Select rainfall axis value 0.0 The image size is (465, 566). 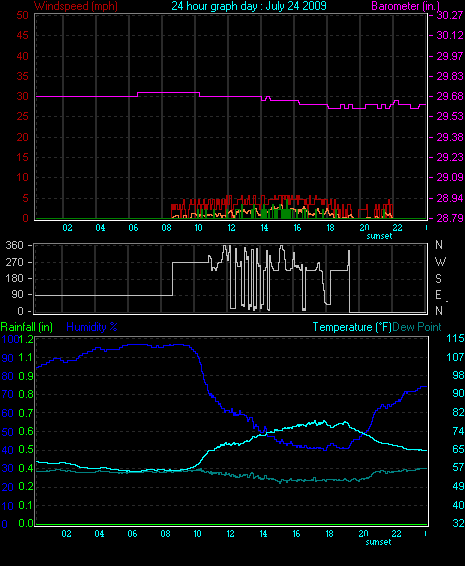26,523
